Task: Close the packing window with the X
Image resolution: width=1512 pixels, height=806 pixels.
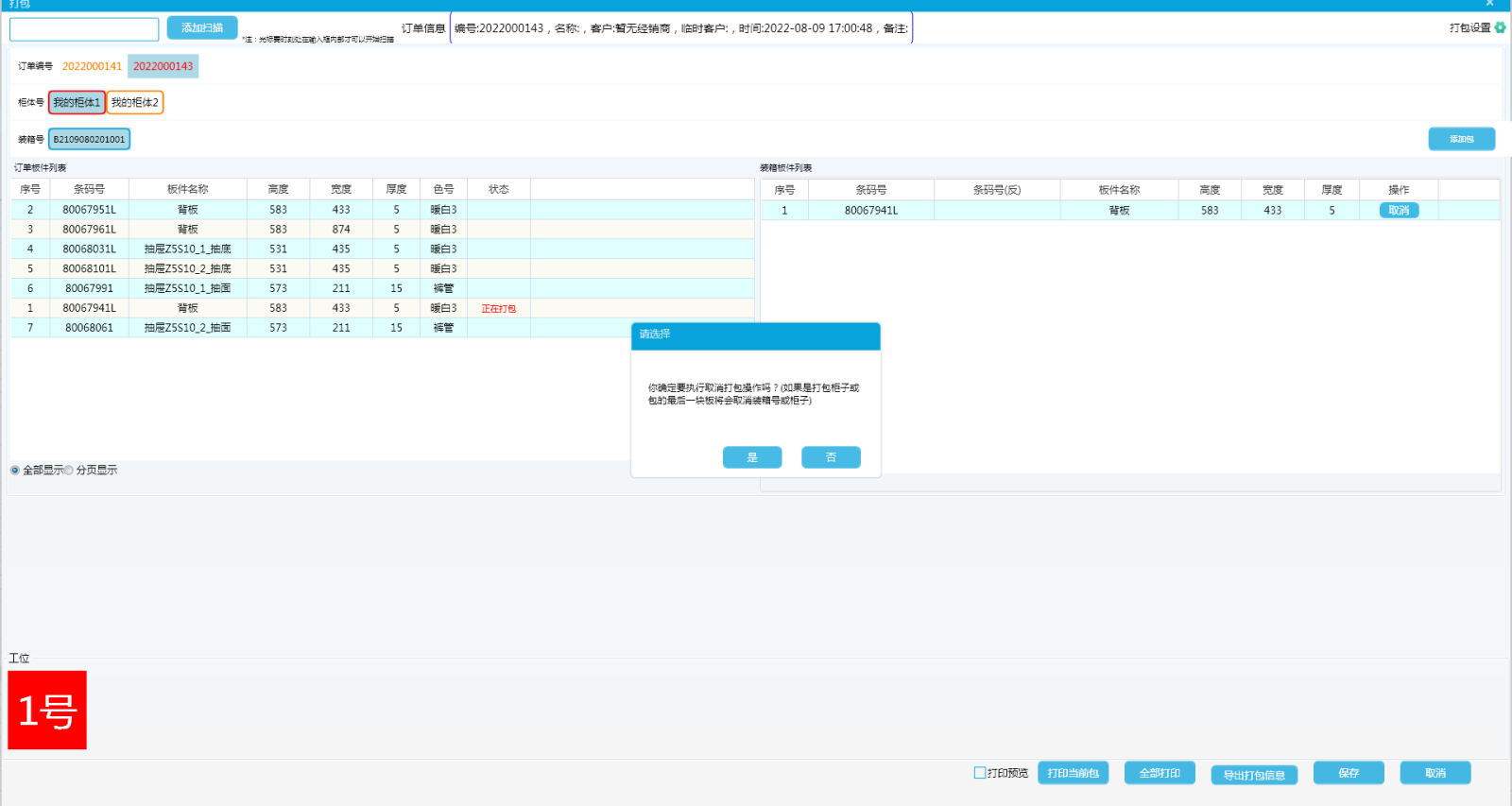Action: [x=1490, y=4]
